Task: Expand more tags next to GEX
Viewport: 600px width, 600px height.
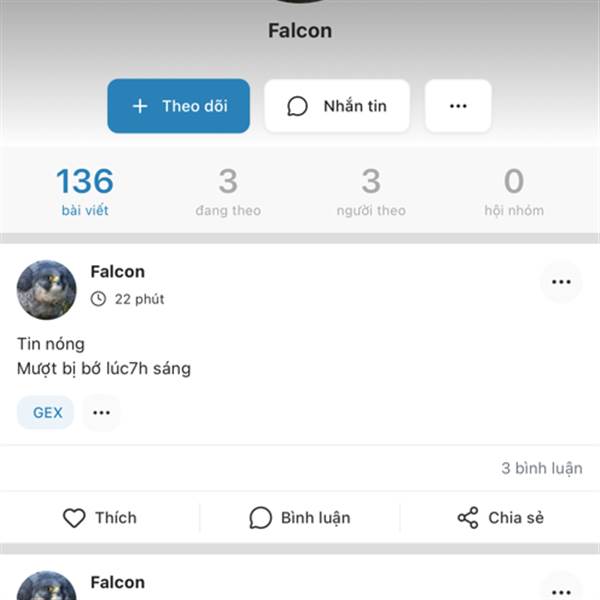Action: click(x=101, y=412)
